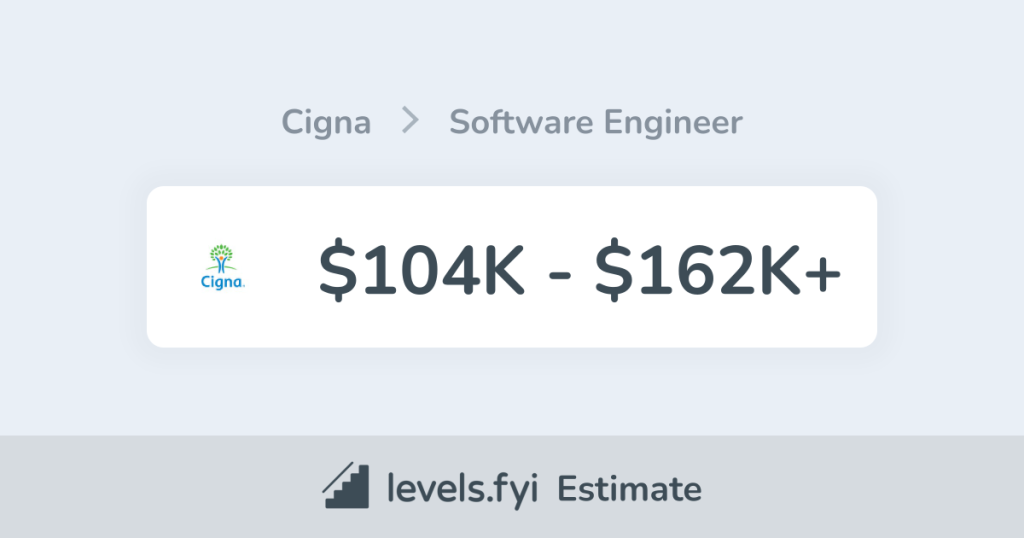Click the breadcrumb chevron arrow

coord(410,122)
